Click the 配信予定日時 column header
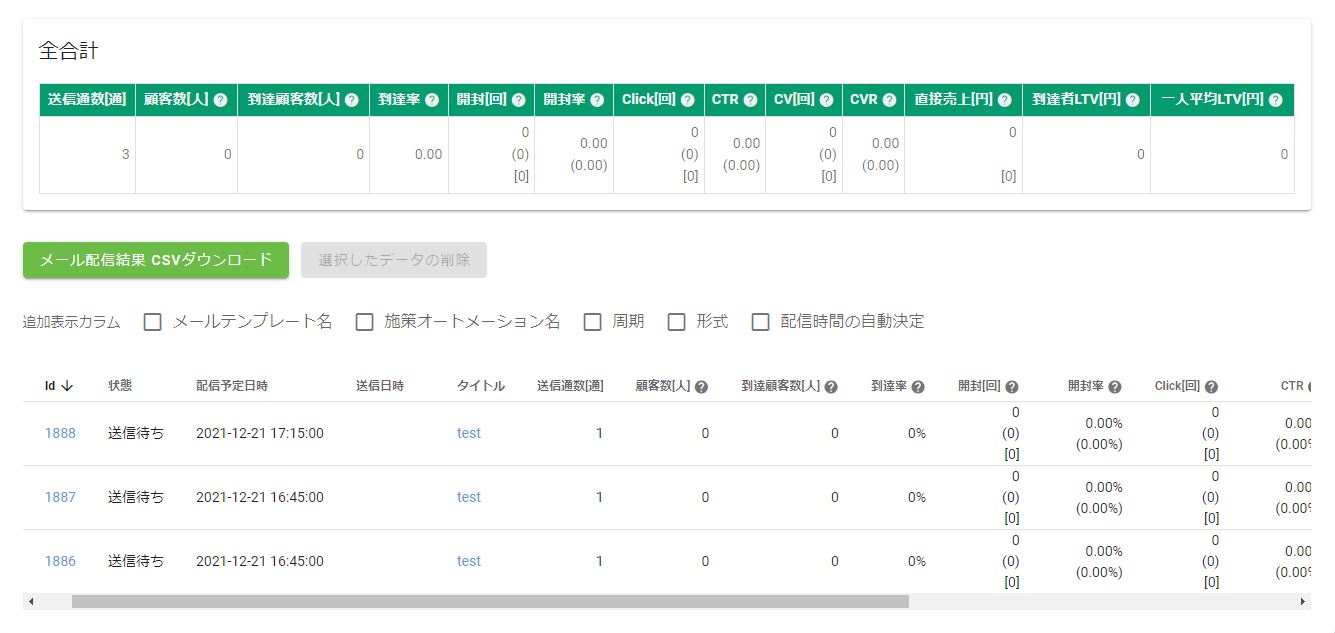Image resolution: width=1335 pixels, height=633 pixels. coord(232,386)
